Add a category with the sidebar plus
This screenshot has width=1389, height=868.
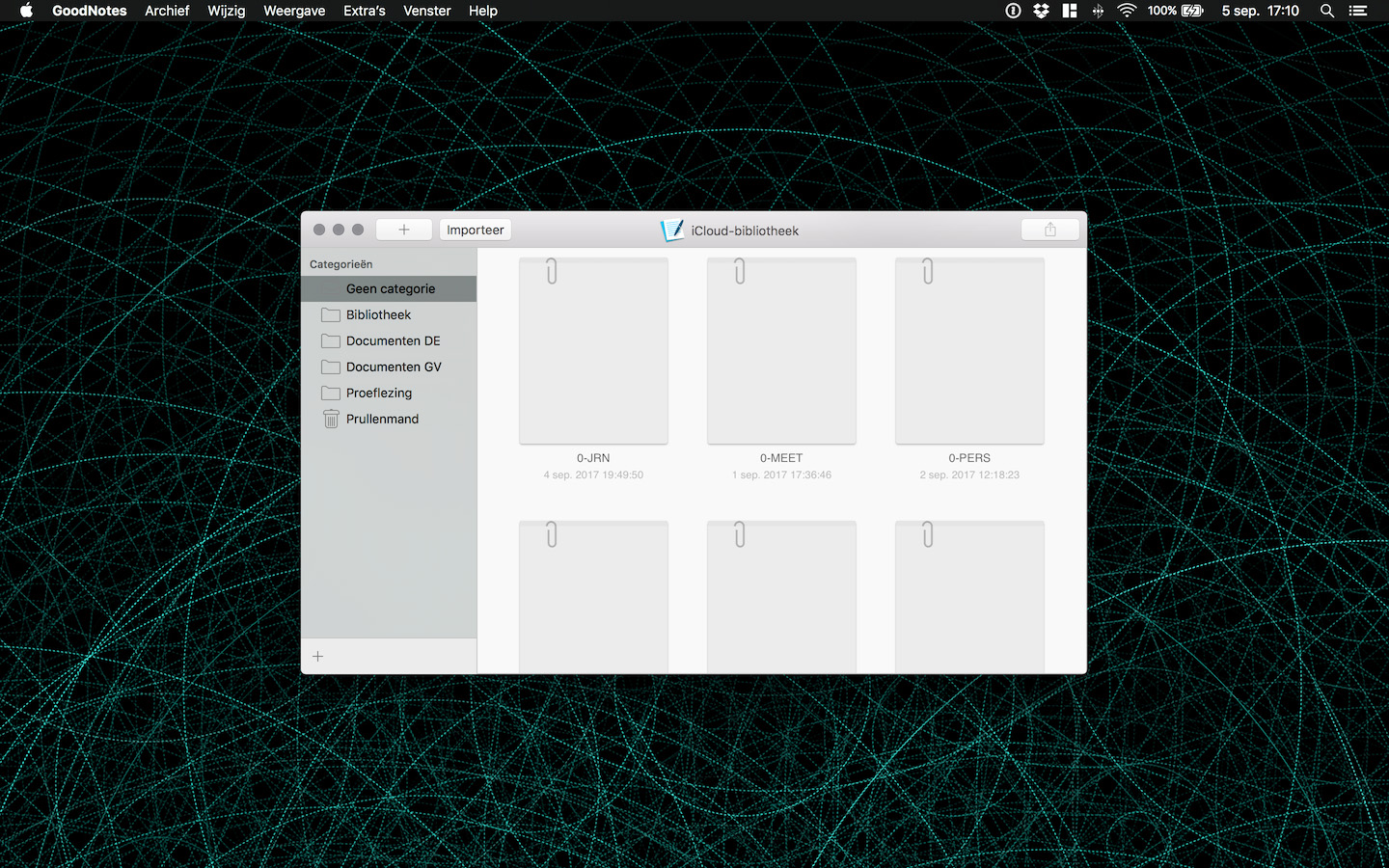point(317,656)
